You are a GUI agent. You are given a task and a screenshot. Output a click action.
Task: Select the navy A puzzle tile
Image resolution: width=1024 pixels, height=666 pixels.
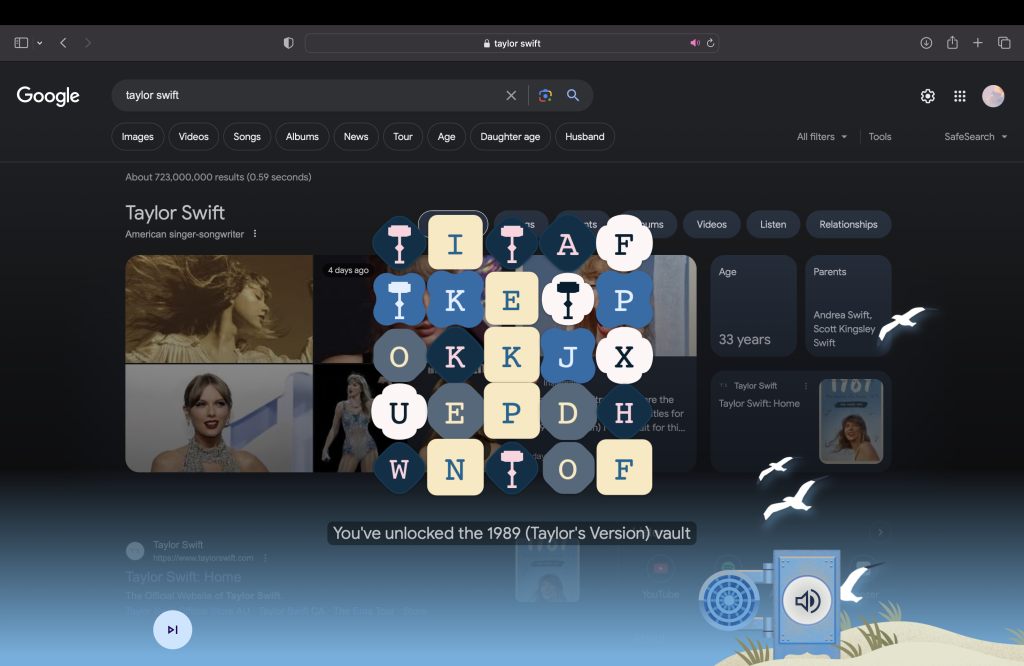[x=568, y=244]
